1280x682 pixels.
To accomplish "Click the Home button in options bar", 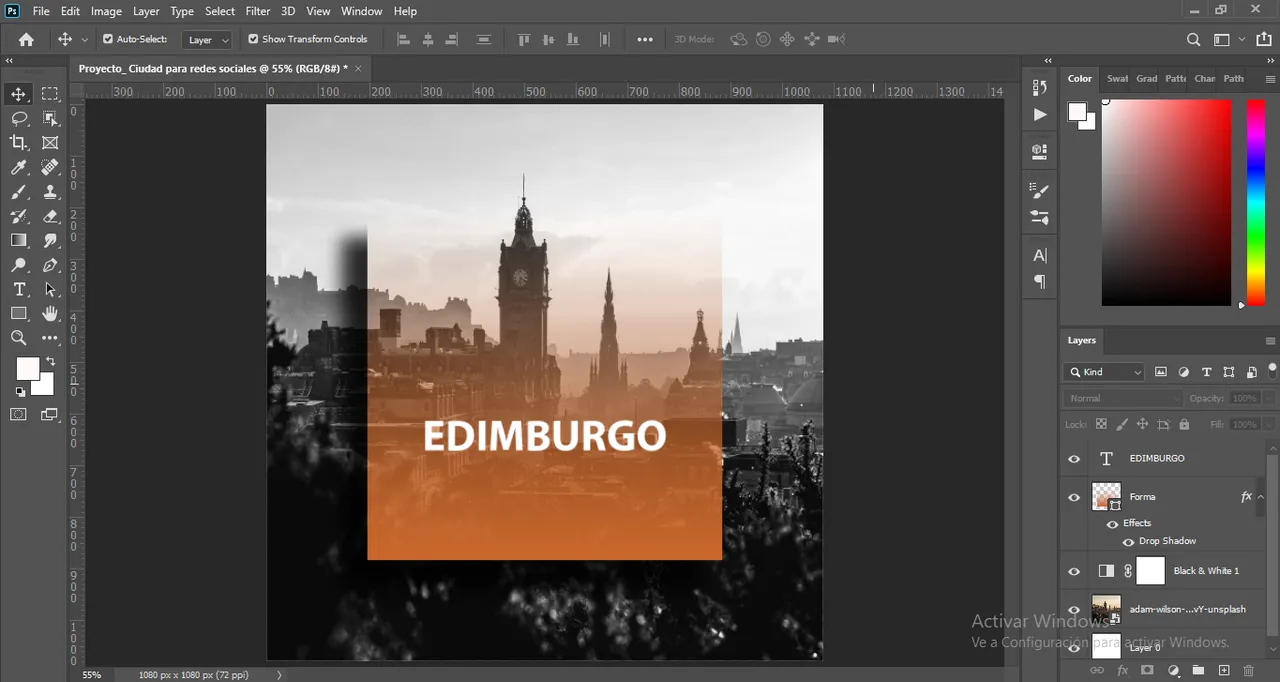I will coord(26,40).
